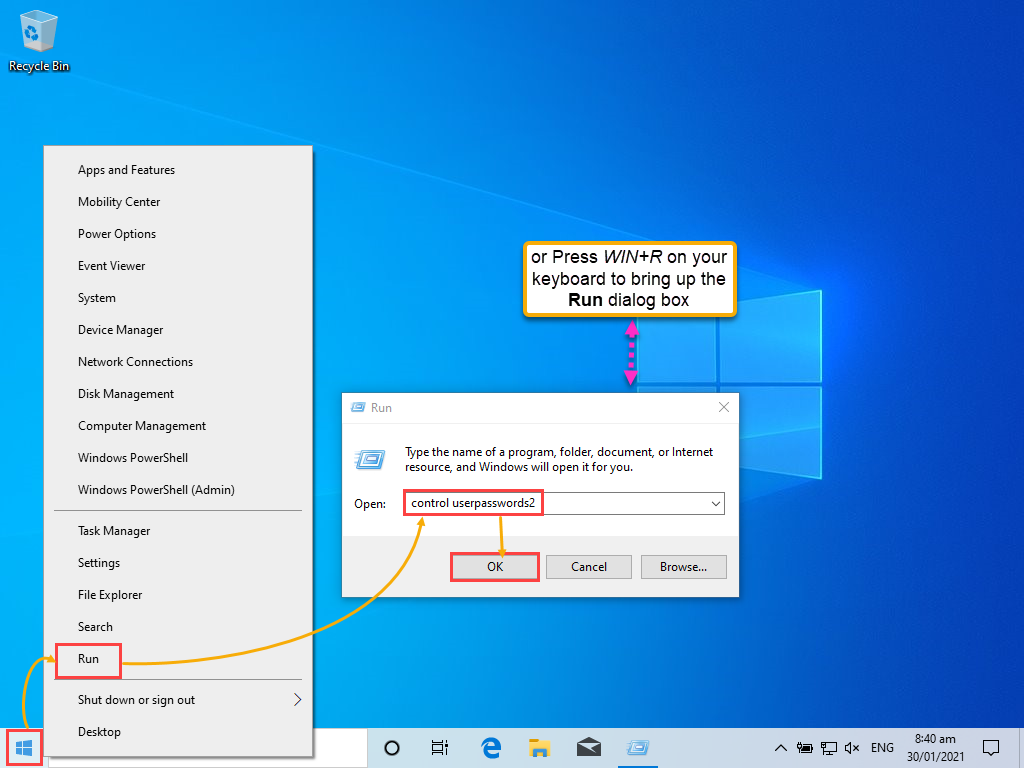Expand Shut down or sign out submenu
The width and height of the screenshot is (1024, 768).
pos(178,700)
